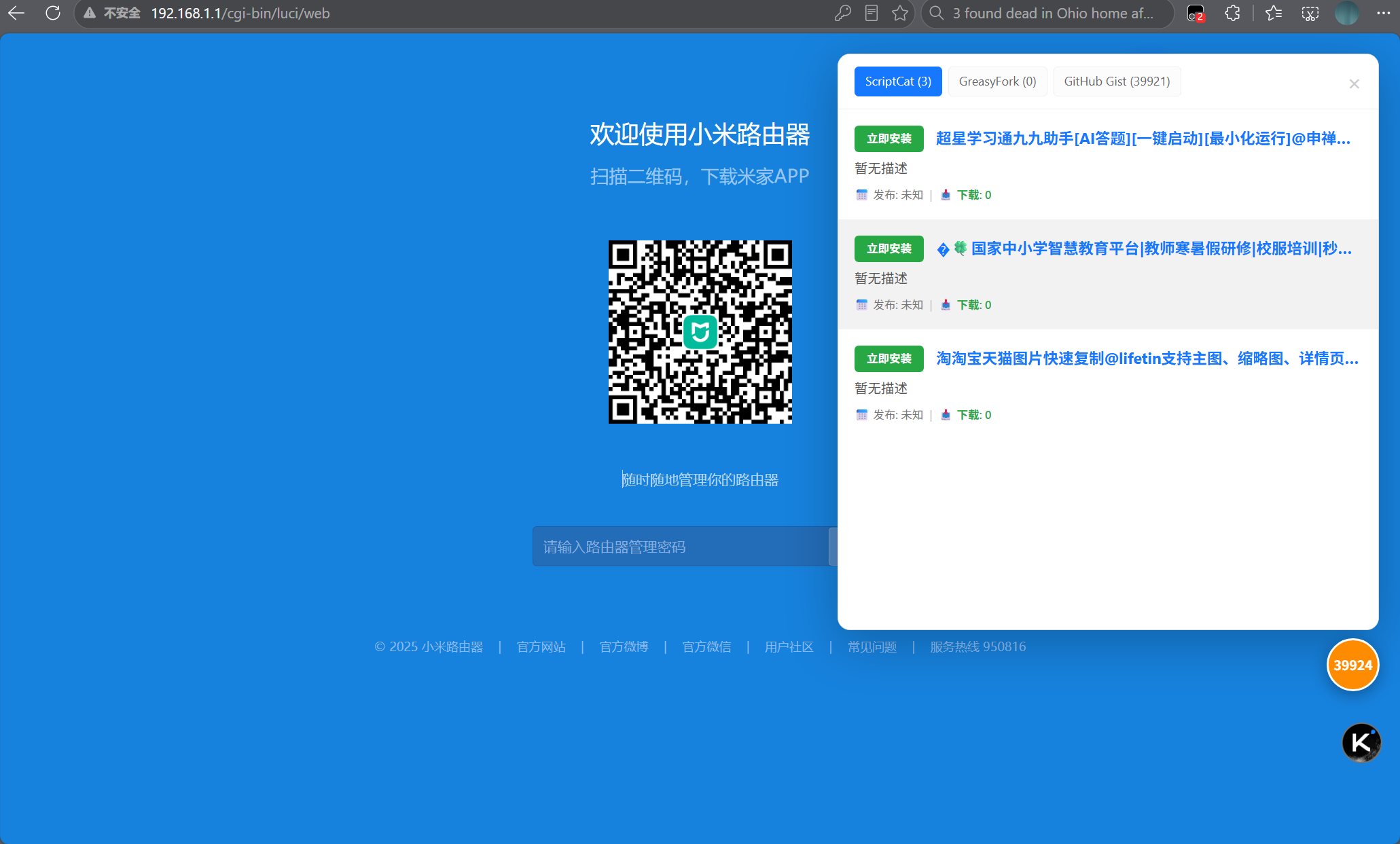Viewport: 1400px width, 844px height.
Task: Click the 欢迎使用小米路由器 heading text
Action: tap(700, 134)
